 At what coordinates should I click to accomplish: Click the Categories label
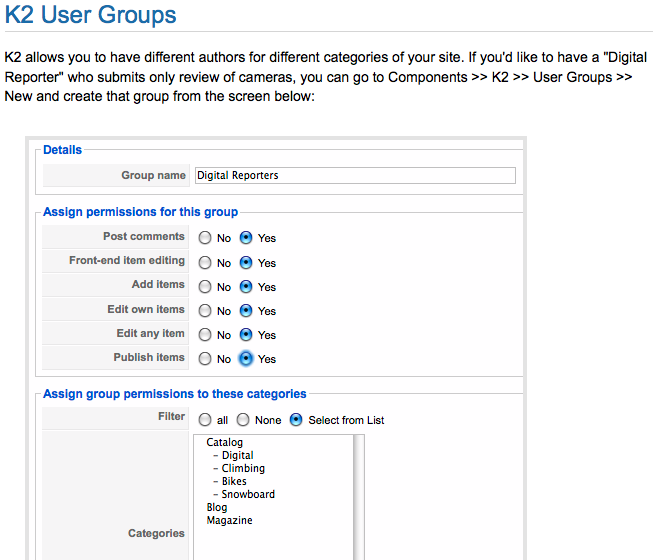pyautogui.click(x=156, y=533)
